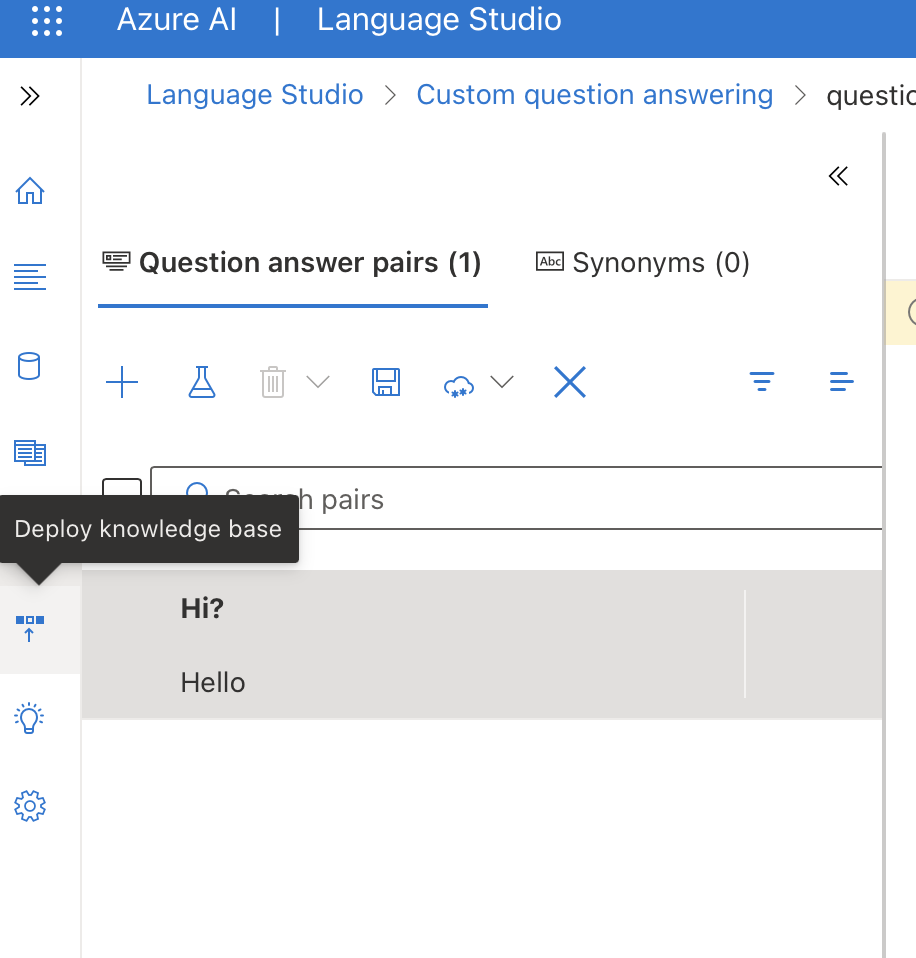Click Custom question answering breadcrumb link
Image resolution: width=916 pixels, height=958 pixels.
click(595, 95)
